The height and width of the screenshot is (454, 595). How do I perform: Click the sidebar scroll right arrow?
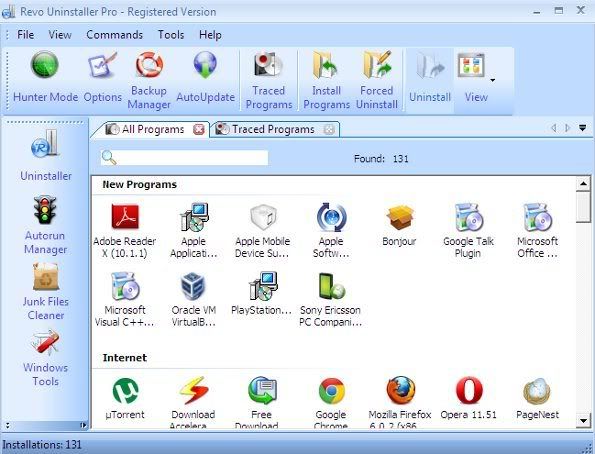click(x=83, y=425)
